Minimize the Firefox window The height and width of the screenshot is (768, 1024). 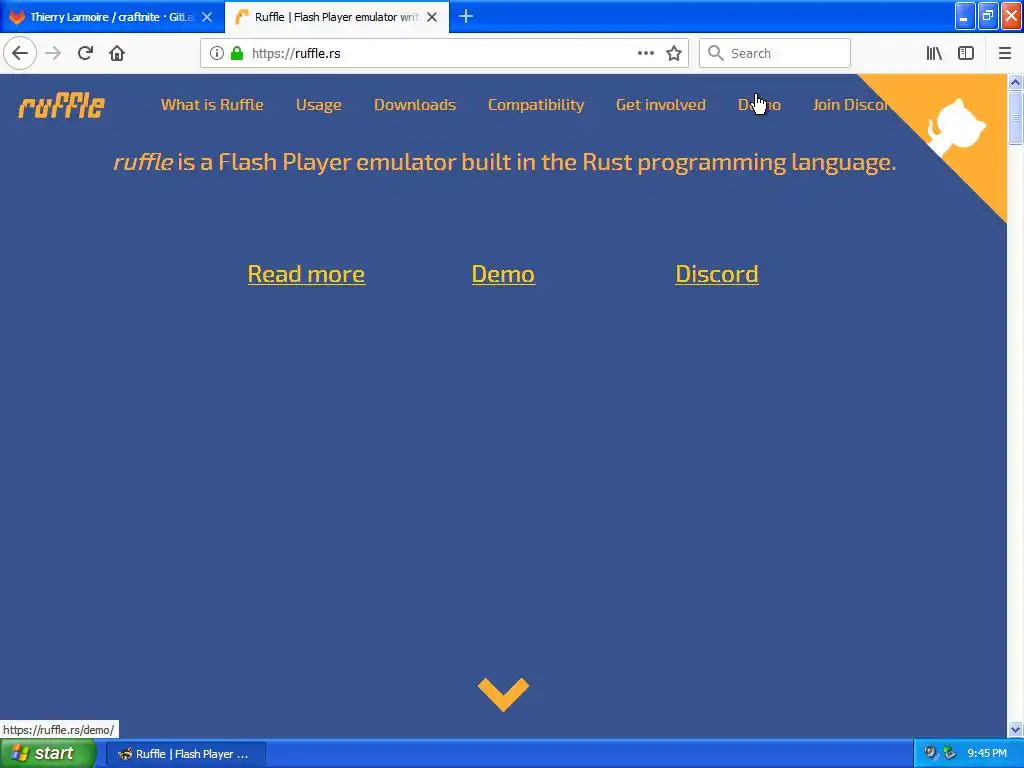(x=965, y=16)
